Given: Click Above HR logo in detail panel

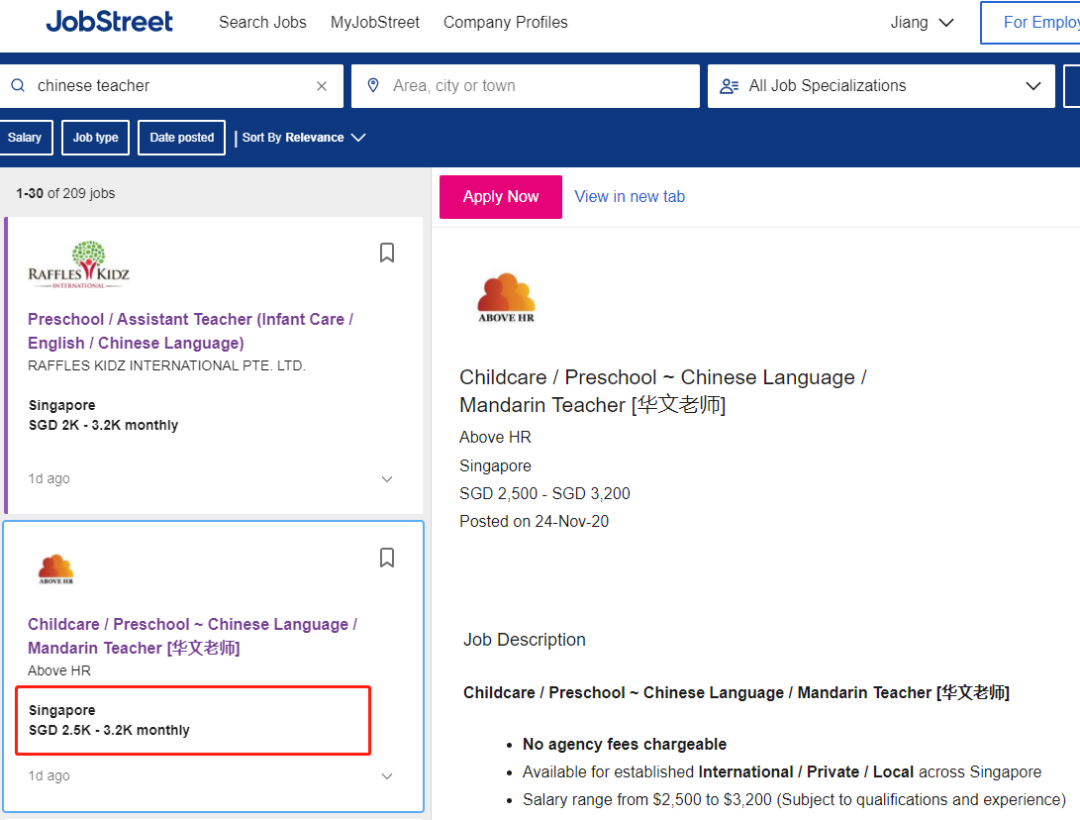Looking at the screenshot, I should 506,297.
